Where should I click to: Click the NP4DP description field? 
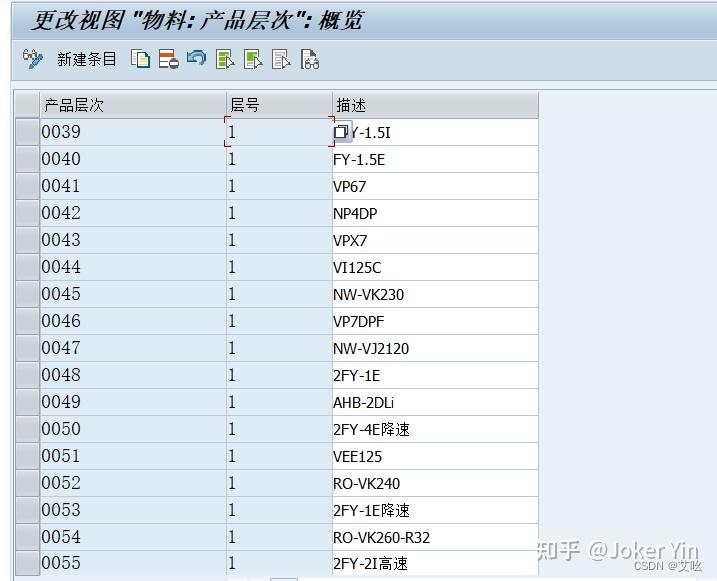(435, 213)
